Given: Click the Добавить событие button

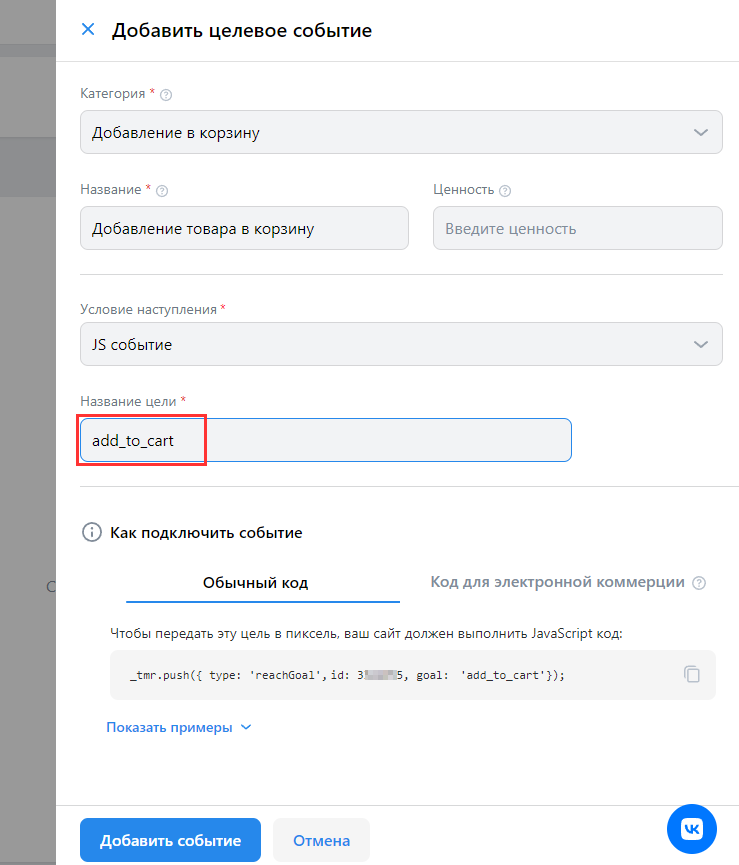Looking at the screenshot, I should click(170, 840).
